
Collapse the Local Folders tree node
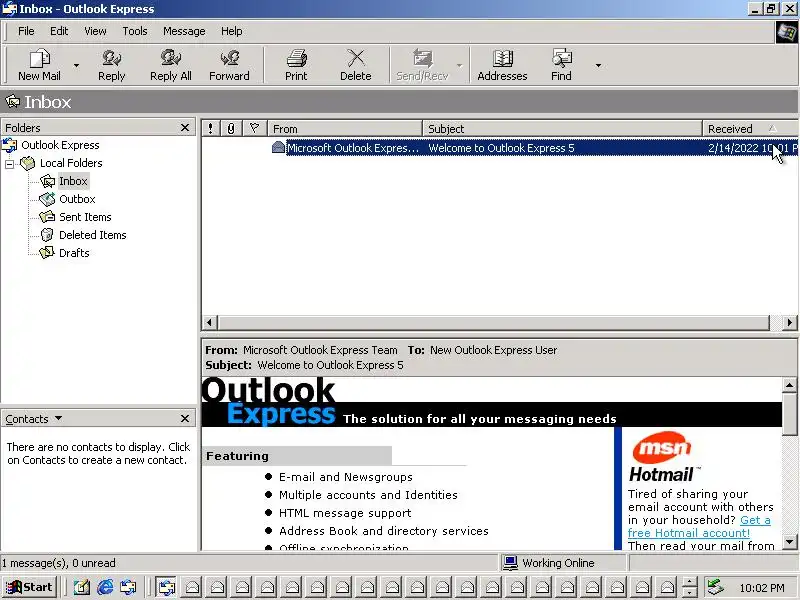click(x=9, y=164)
